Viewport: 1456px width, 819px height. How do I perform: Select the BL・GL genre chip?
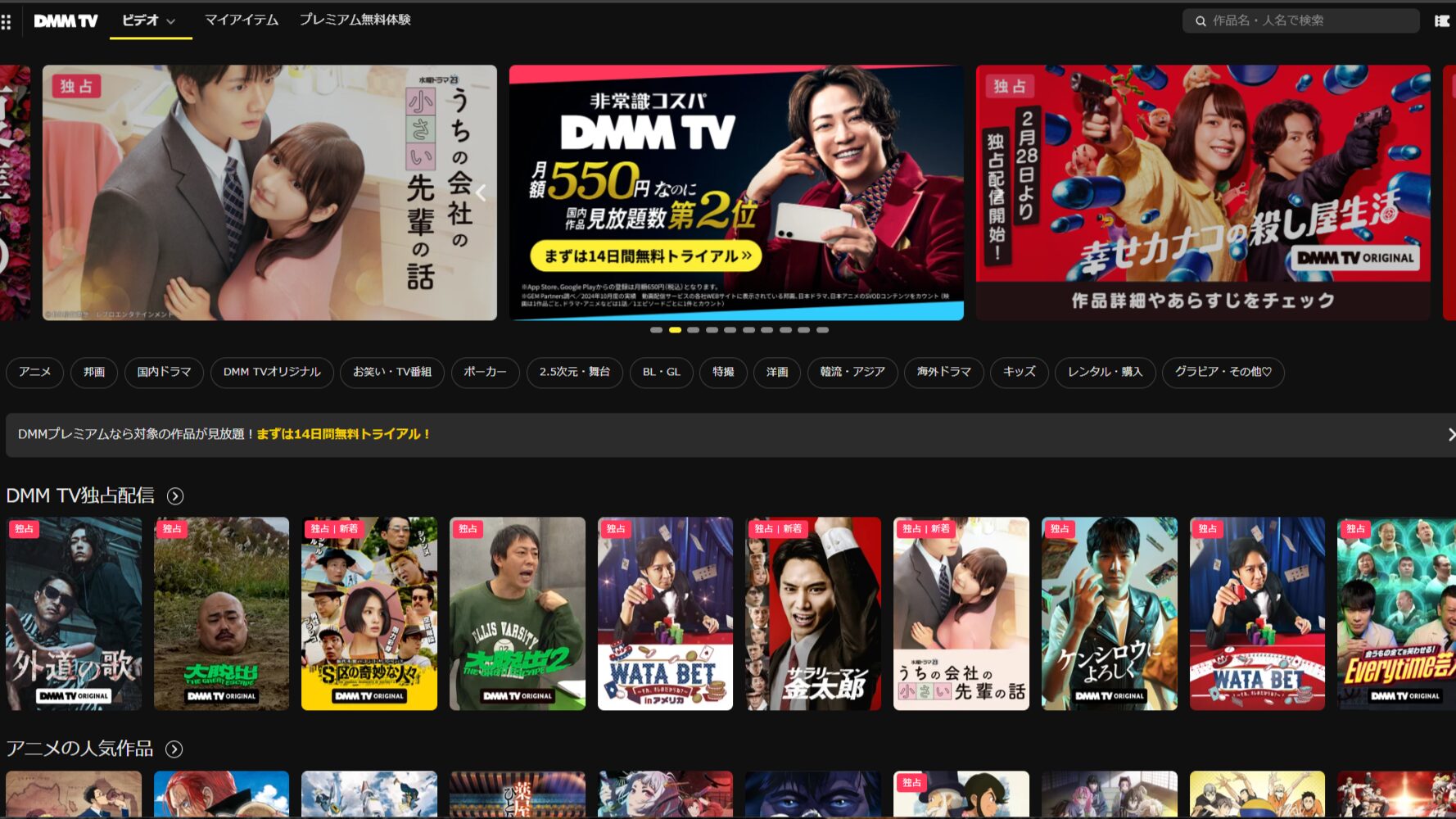(x=662, y=372)
